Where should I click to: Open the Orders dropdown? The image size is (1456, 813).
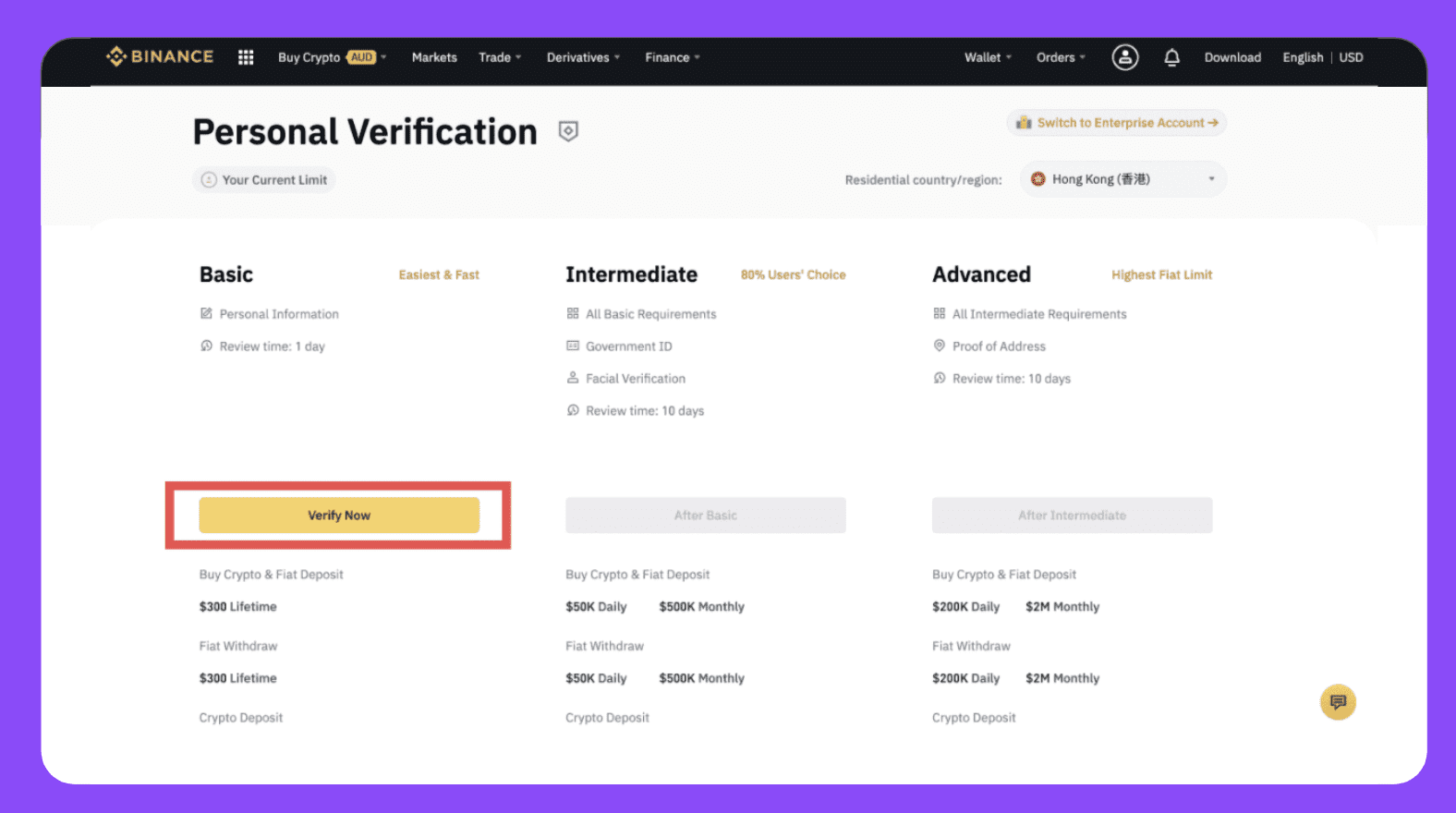point(1061,57)
